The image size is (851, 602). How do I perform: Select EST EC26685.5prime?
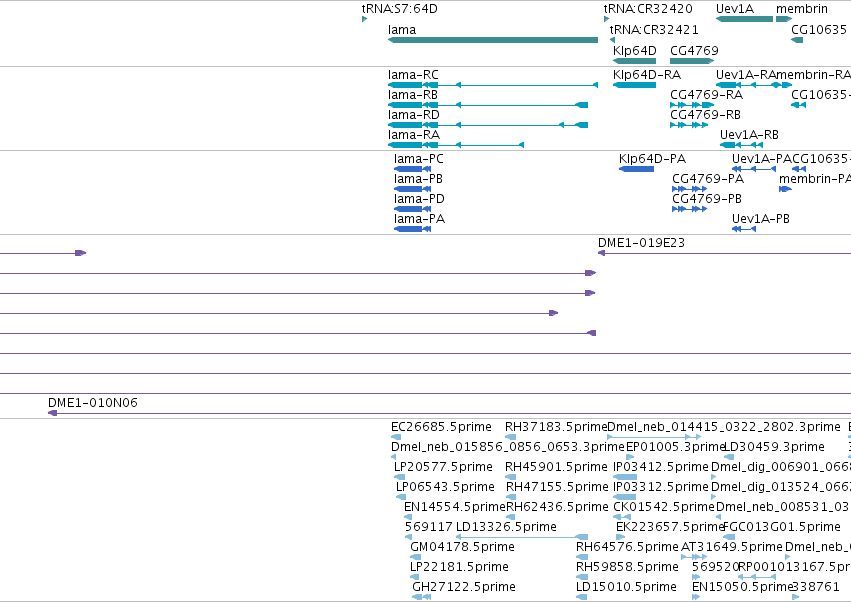(x=396, y=437)
